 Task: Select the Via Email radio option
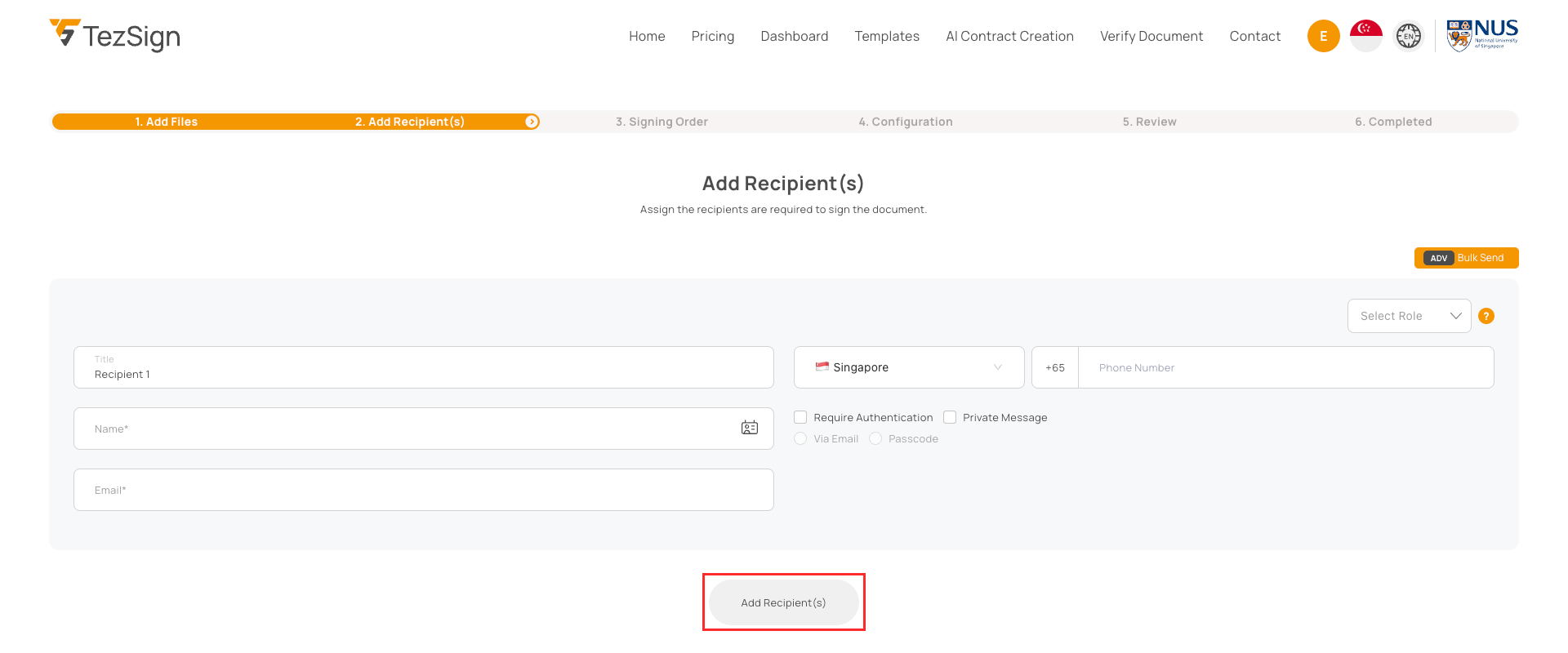800,438
